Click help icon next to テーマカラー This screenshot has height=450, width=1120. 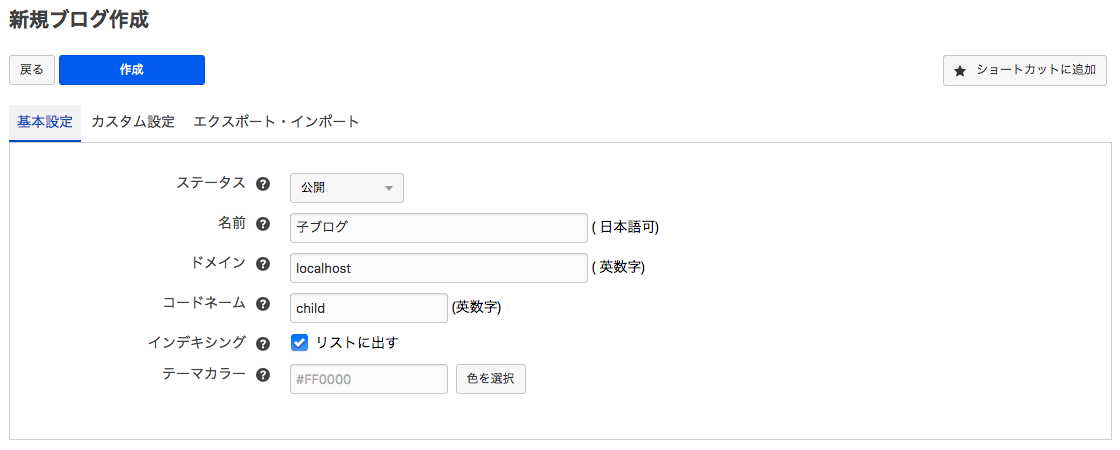[263, 376]
